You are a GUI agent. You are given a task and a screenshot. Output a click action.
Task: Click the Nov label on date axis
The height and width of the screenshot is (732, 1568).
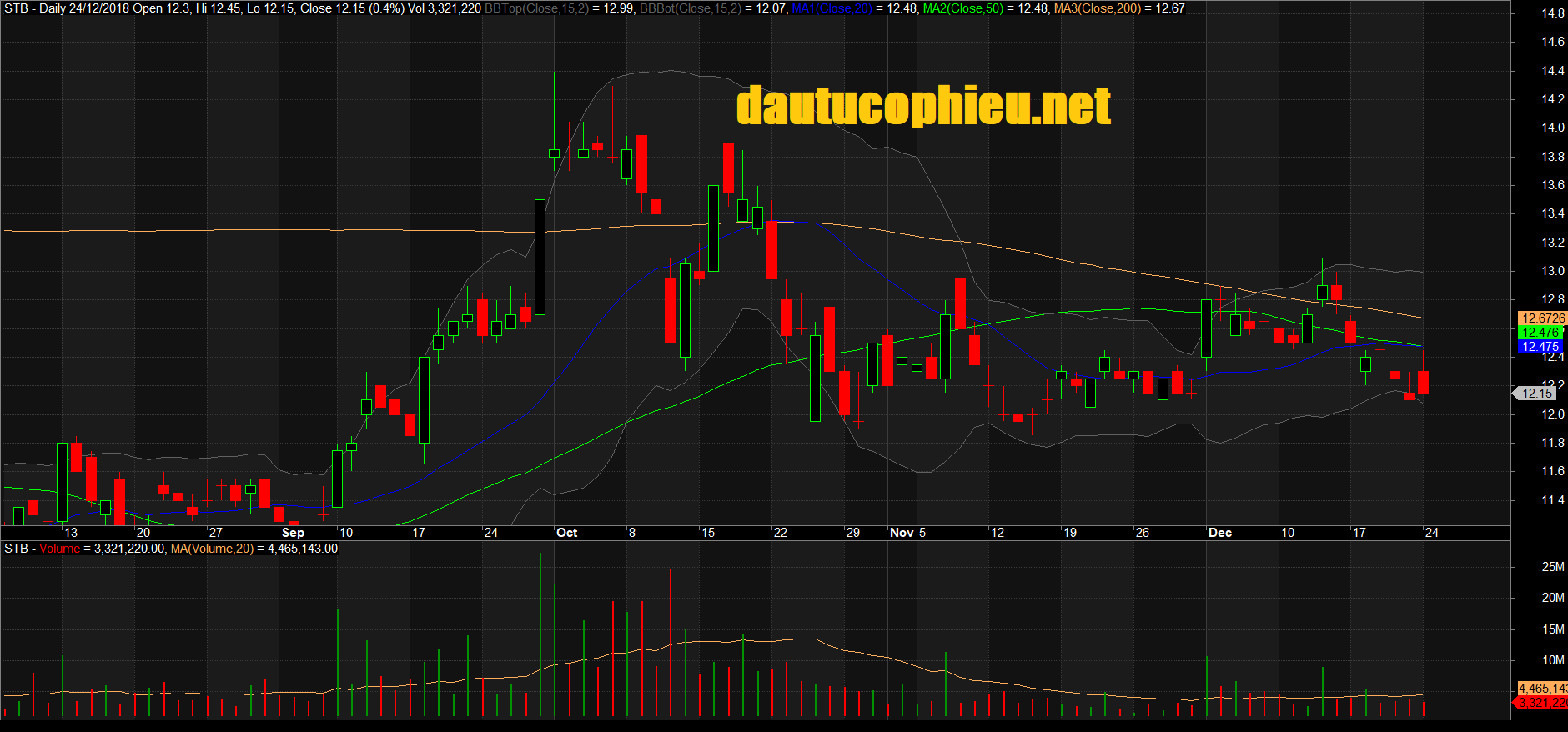(x=902, y=533)
